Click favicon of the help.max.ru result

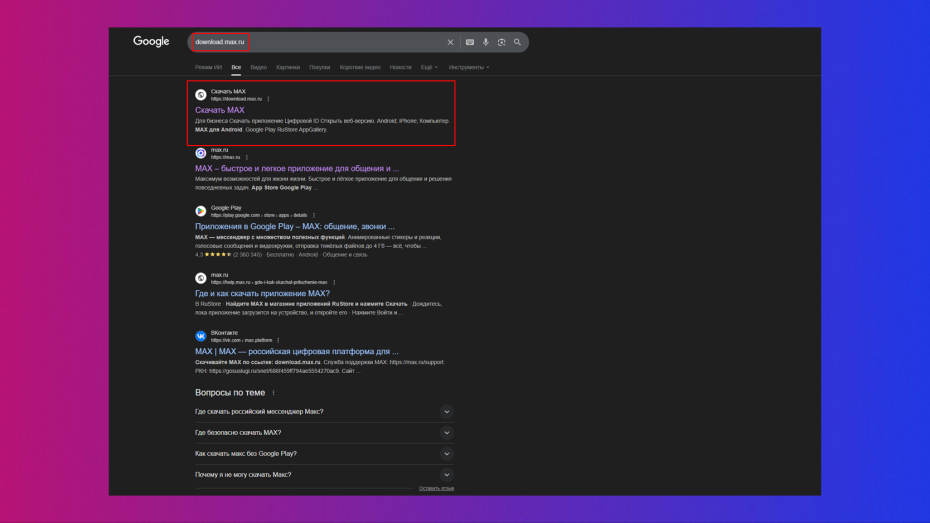pos(201,278)
